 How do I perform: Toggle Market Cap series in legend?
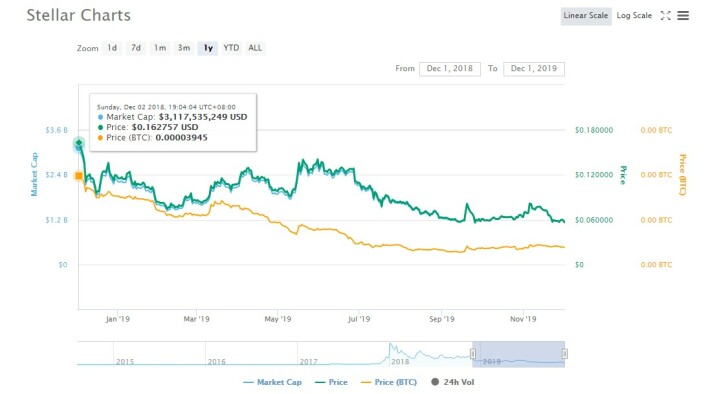(x=272, y=382)
